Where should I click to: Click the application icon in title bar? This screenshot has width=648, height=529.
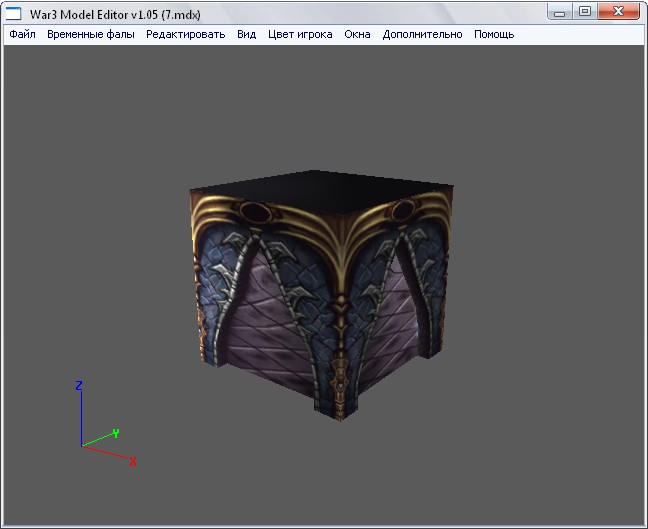(13, 14)
